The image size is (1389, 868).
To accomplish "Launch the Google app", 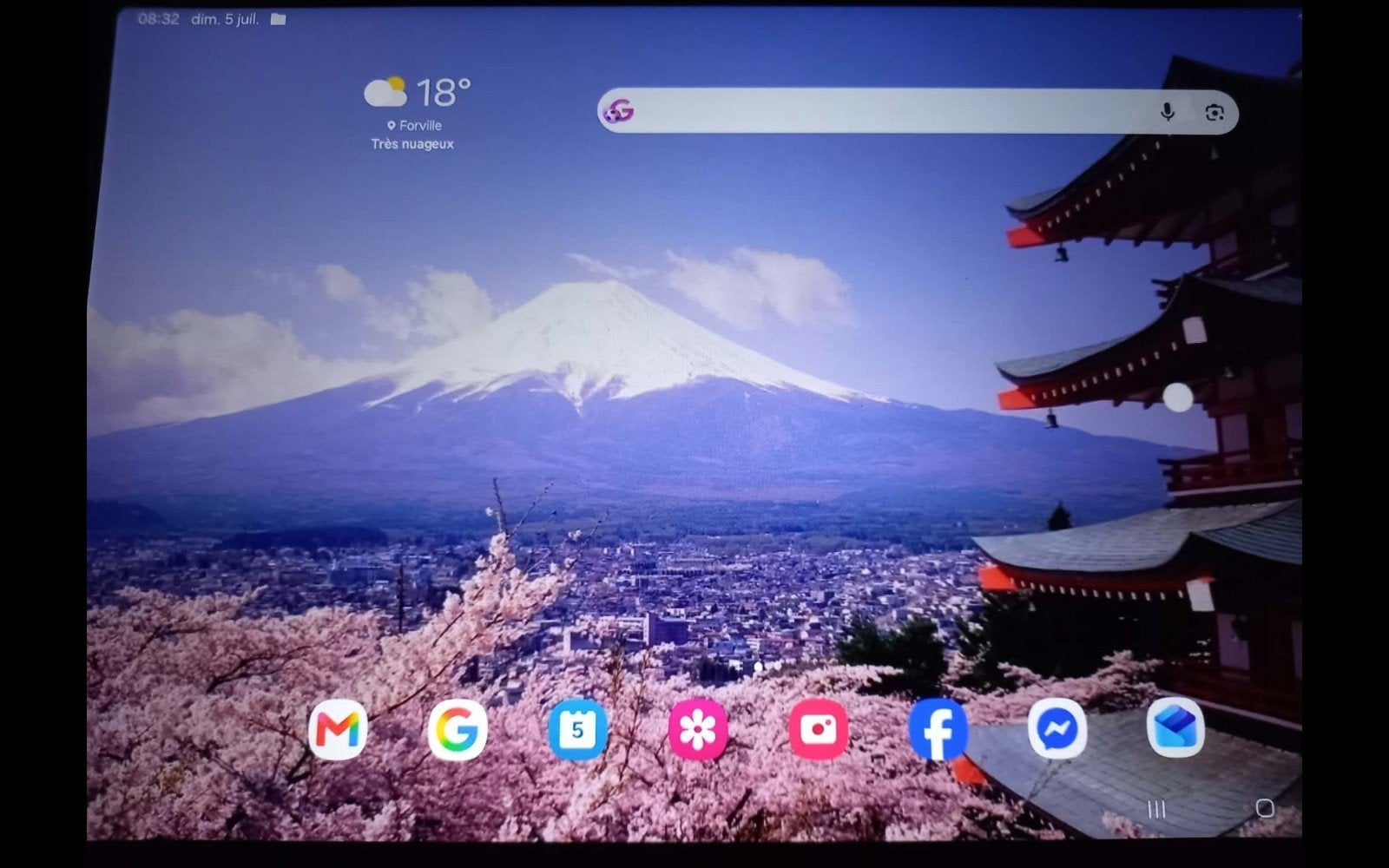I will tap(458, 729).
